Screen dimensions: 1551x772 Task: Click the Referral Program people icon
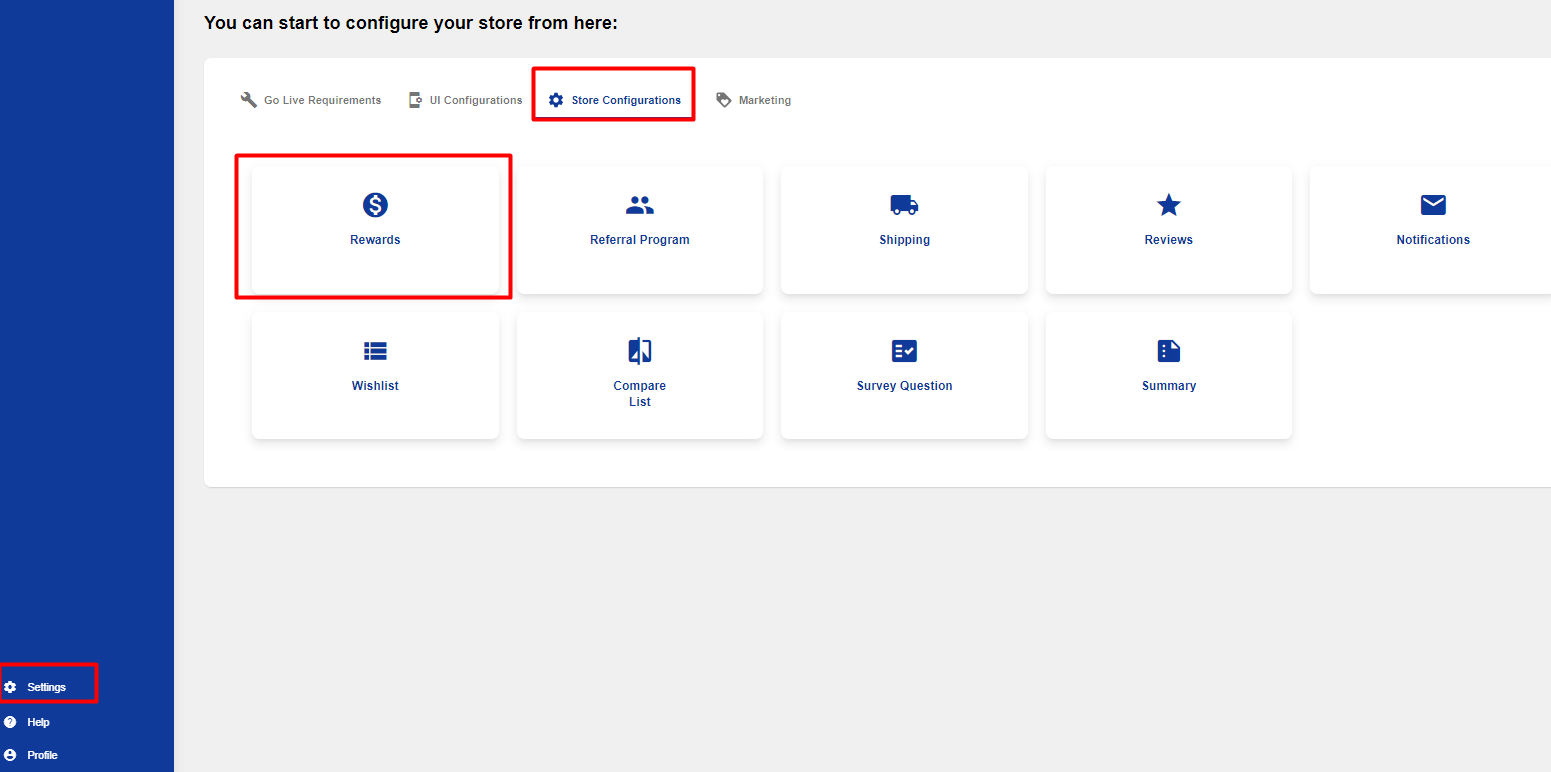[x=640, y=205]
